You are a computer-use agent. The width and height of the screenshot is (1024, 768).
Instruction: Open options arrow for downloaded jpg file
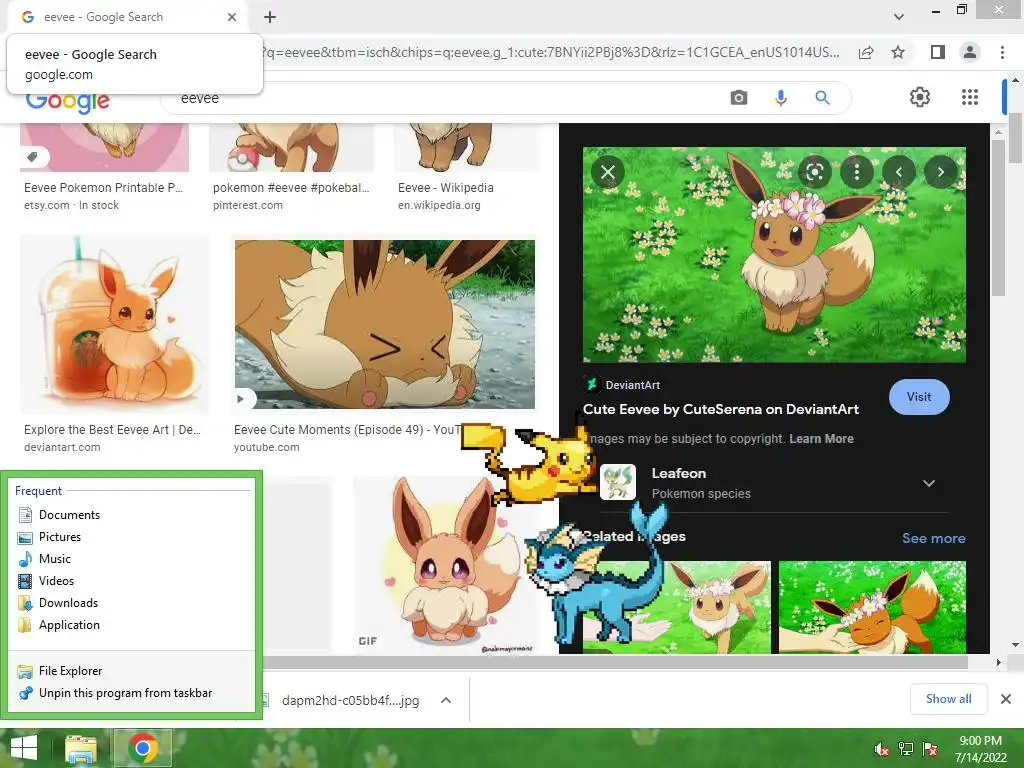click(x=446, y=700)
